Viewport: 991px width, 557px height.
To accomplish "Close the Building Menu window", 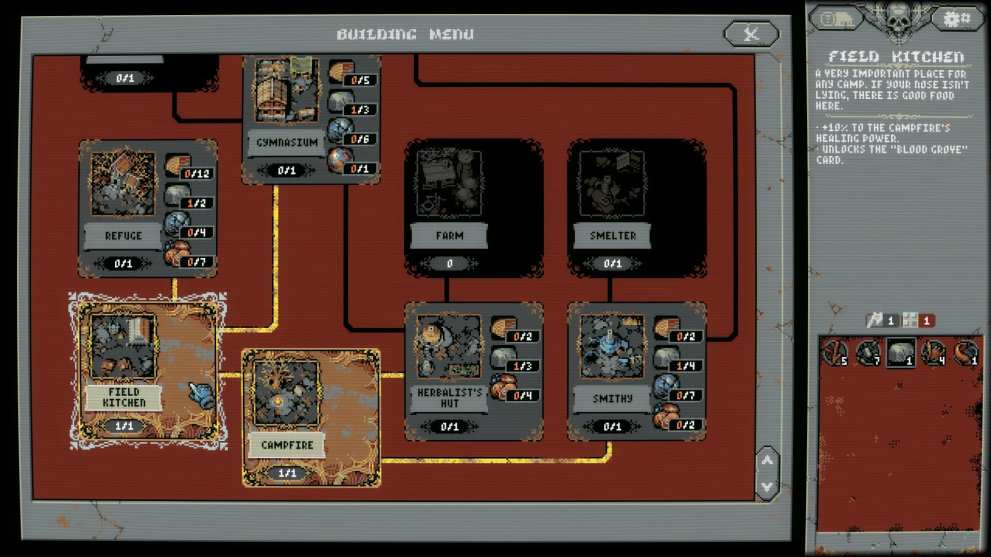I will point(750,34).
